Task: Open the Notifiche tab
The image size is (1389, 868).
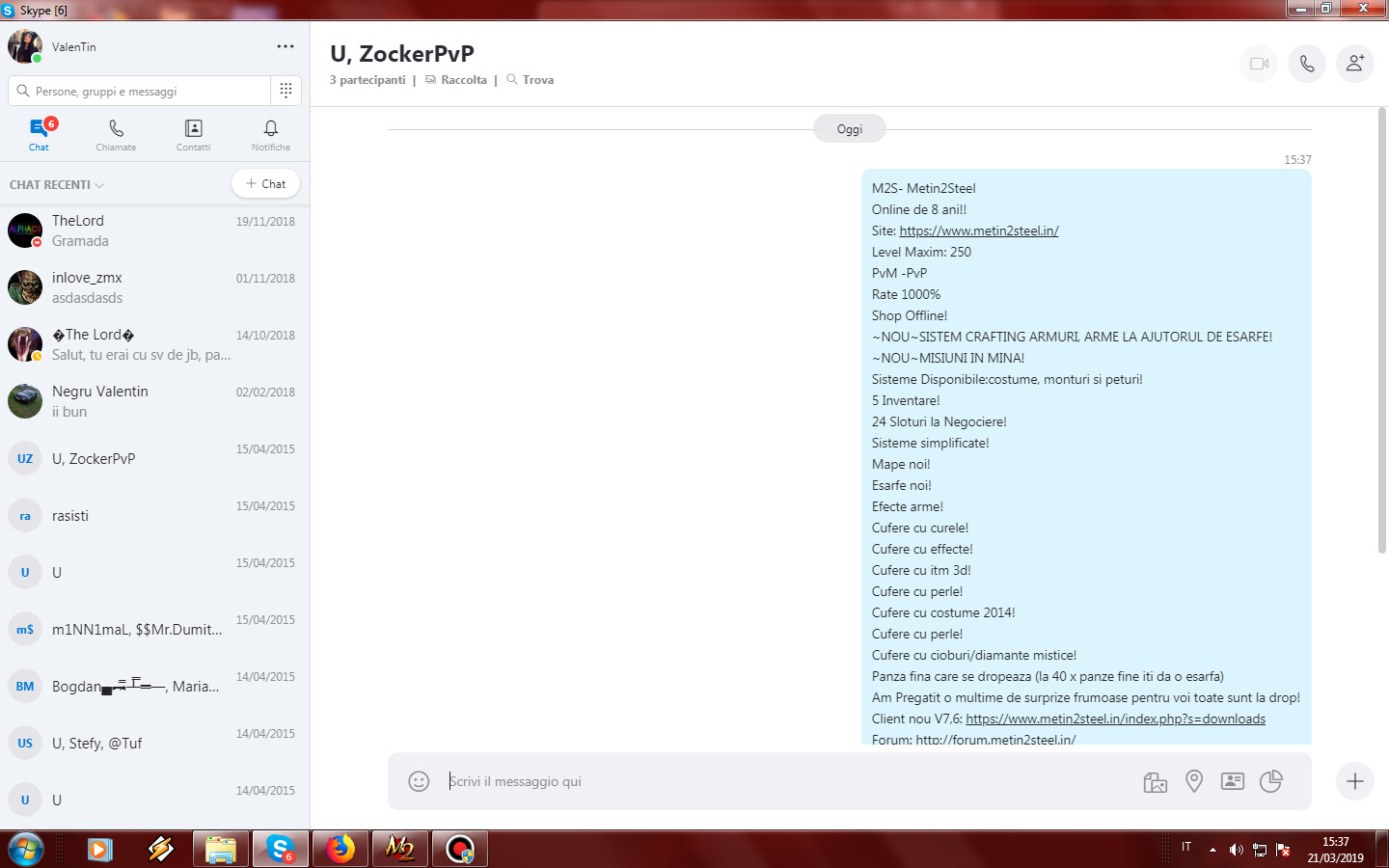Action: click(x=271, y=134)
